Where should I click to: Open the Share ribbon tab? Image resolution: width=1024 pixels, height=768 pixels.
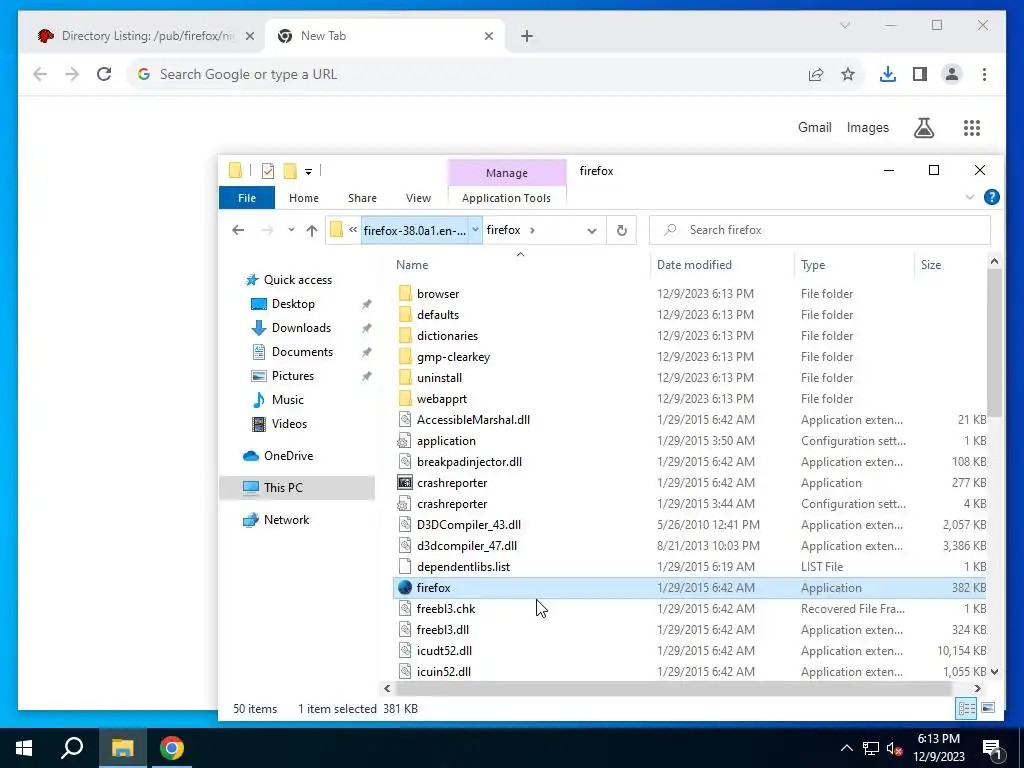point(362,198)
